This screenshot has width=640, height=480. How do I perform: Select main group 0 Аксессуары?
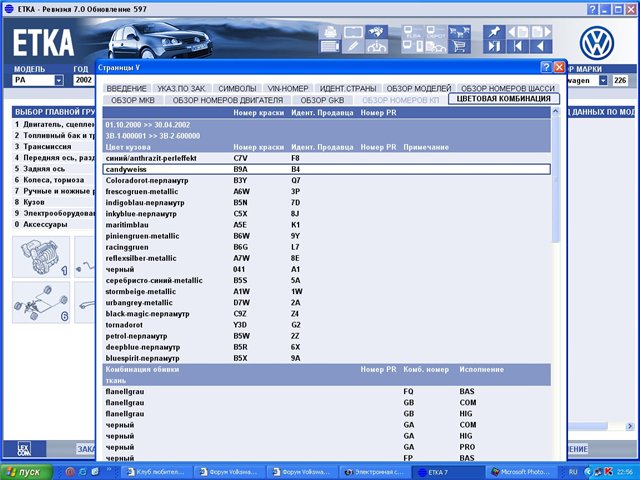(x=54, y=224)
